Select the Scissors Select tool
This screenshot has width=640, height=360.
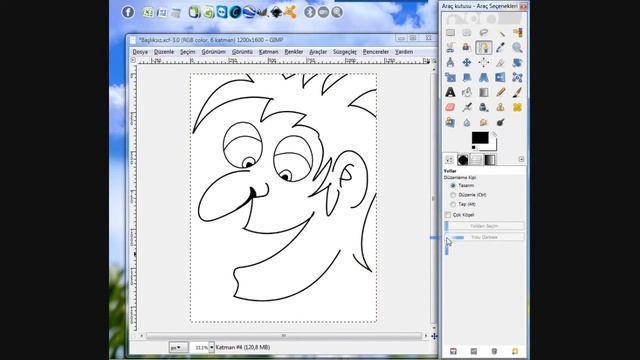450,48
